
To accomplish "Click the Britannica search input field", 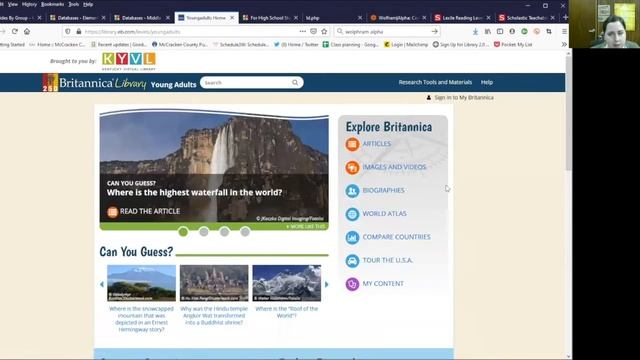I will [x=247, y=83].
